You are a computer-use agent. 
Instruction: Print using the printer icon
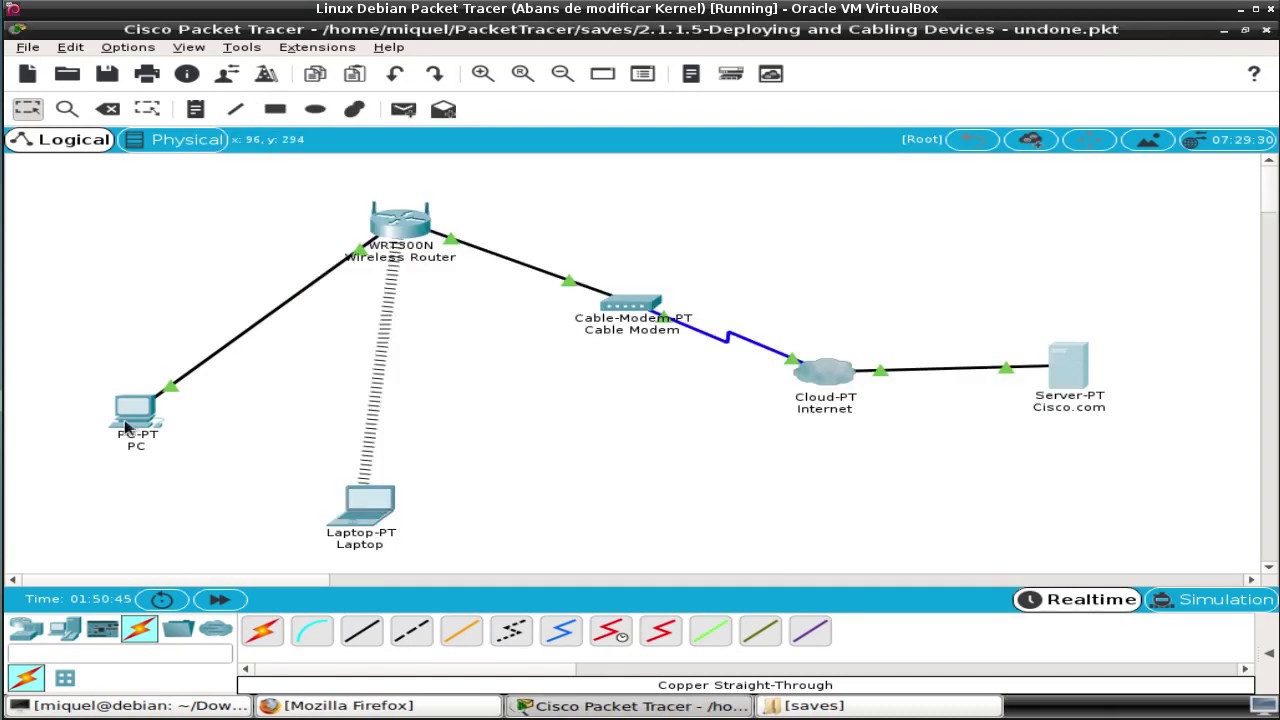click(147, 74)
